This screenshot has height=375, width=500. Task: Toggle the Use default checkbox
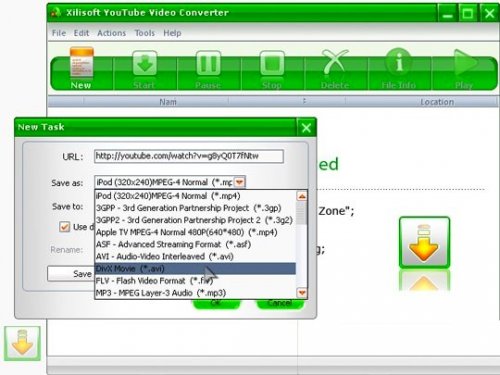[x=64, y=227]
